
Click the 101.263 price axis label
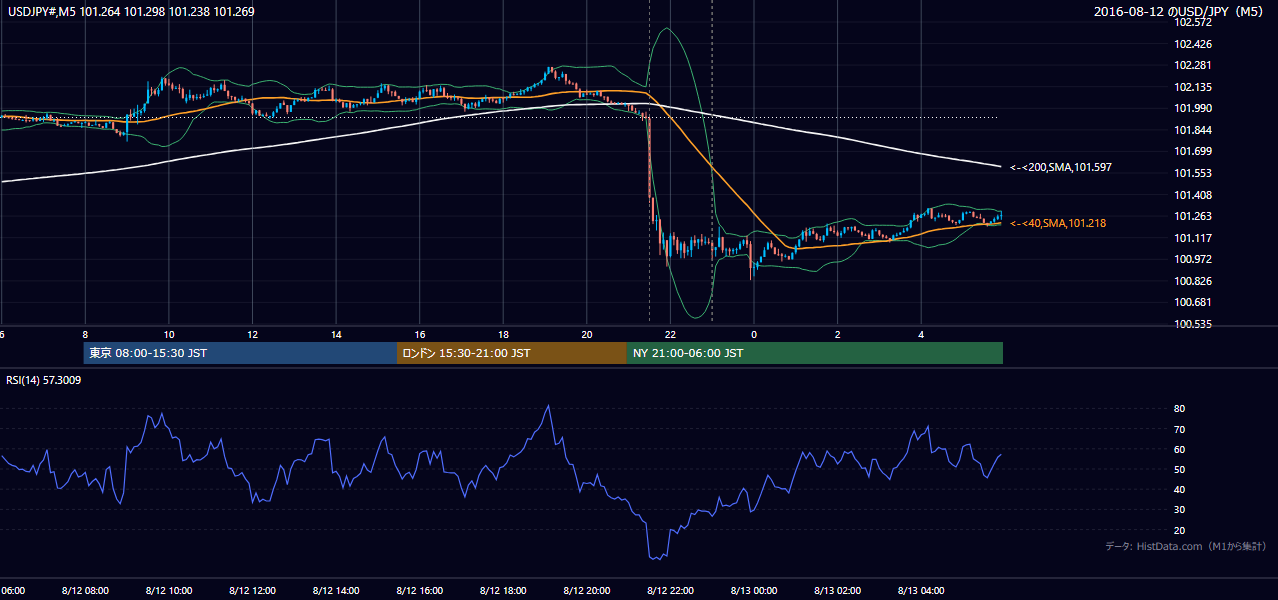(x=1194, y=216)
